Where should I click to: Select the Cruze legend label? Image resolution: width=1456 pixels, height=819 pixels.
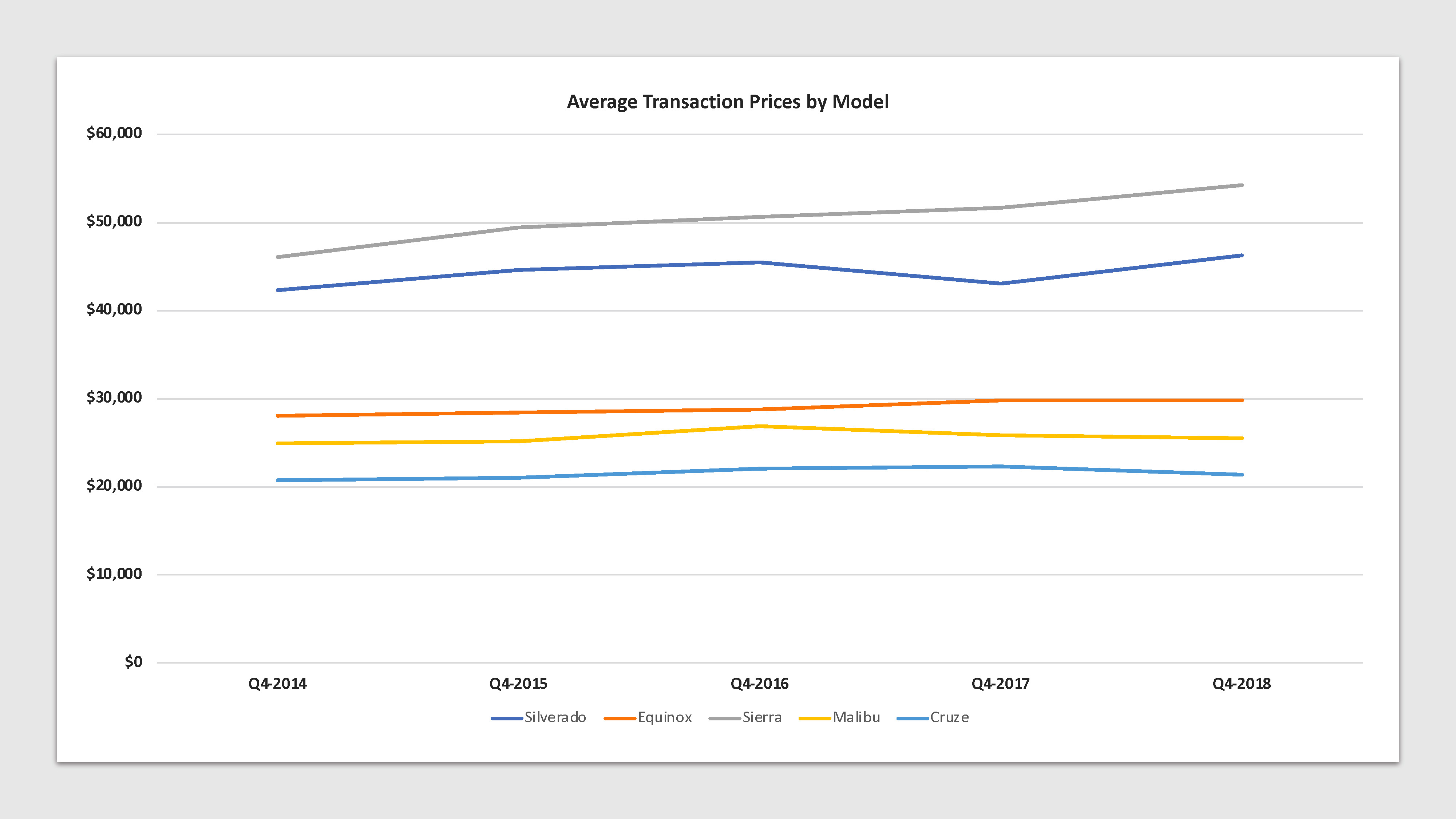(950, 717)
